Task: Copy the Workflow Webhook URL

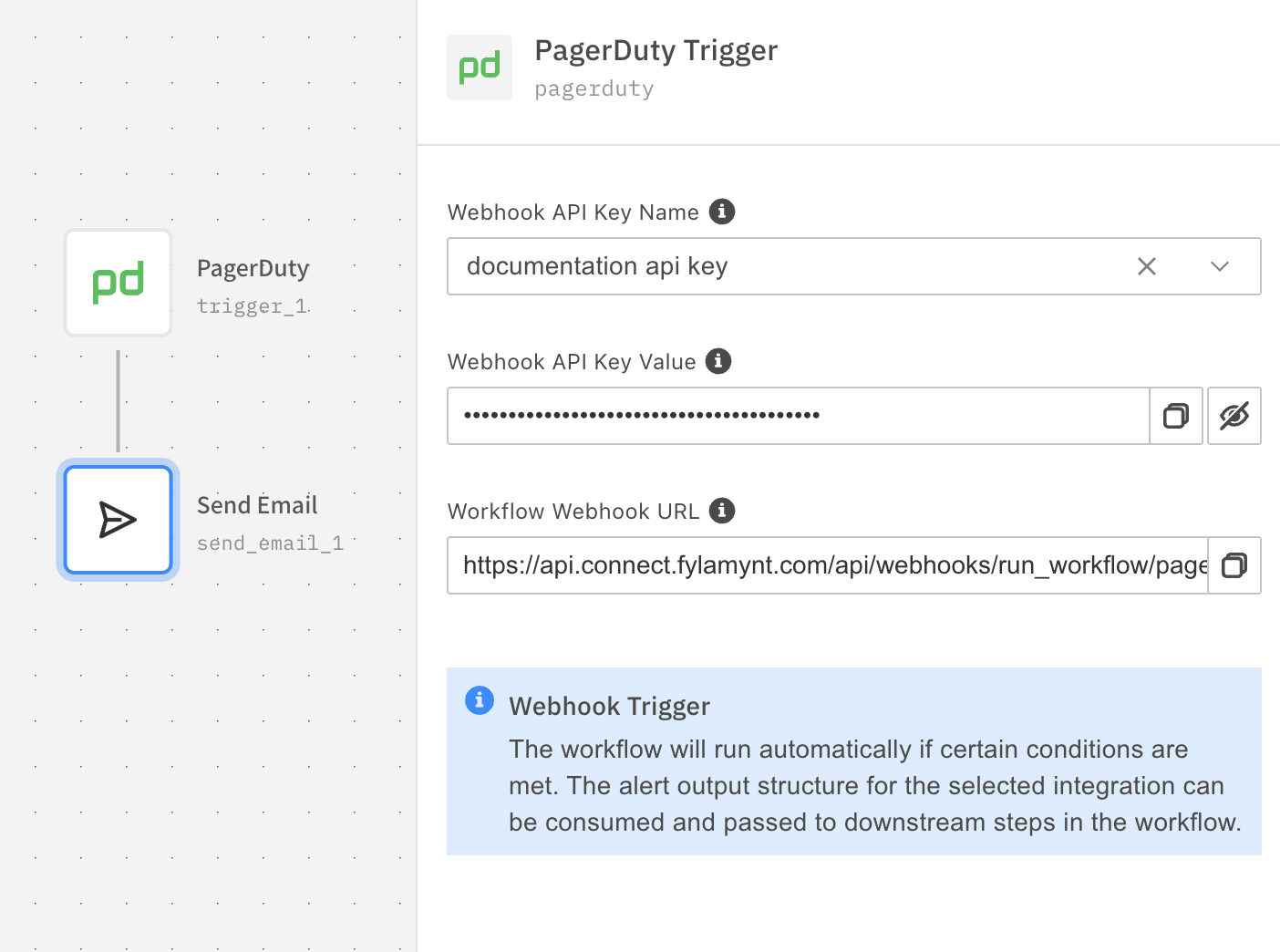Action: (x=1234, y=565)
